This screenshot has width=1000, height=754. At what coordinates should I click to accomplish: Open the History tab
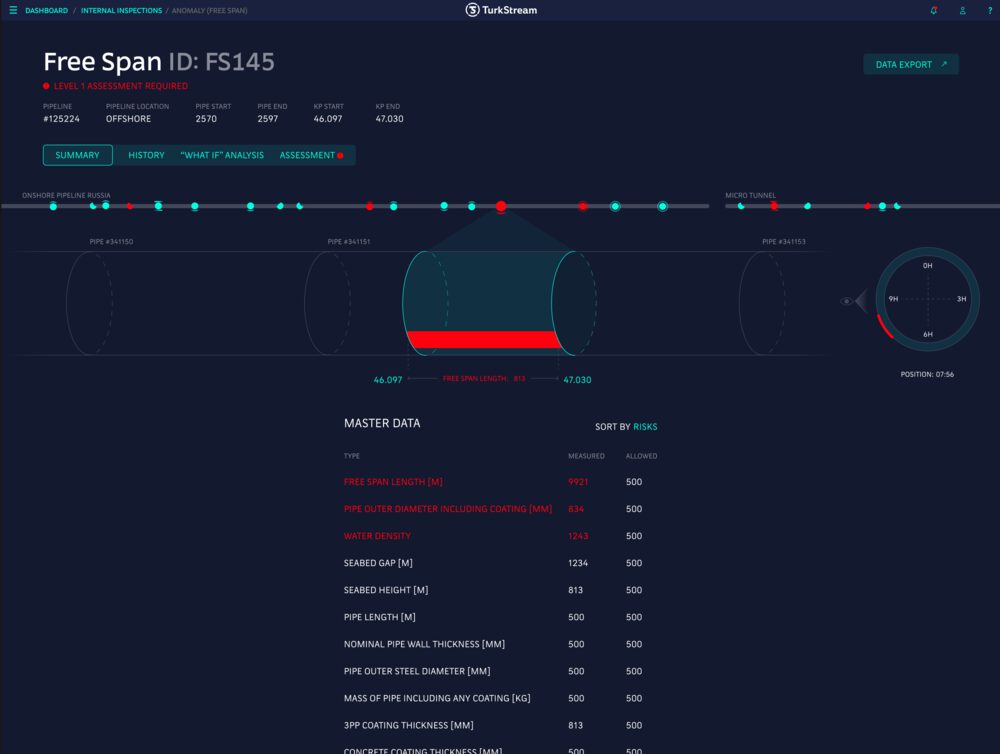click(x=146, y=155)
